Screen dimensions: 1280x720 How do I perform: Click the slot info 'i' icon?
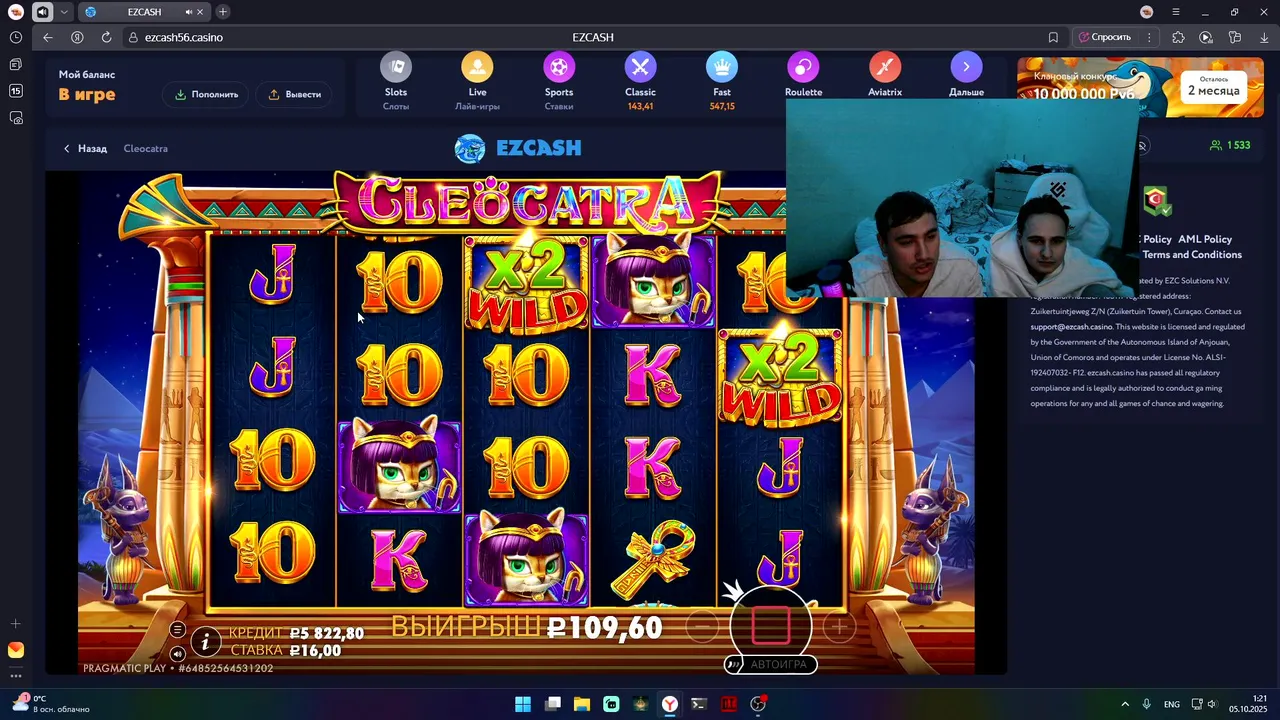205,641
